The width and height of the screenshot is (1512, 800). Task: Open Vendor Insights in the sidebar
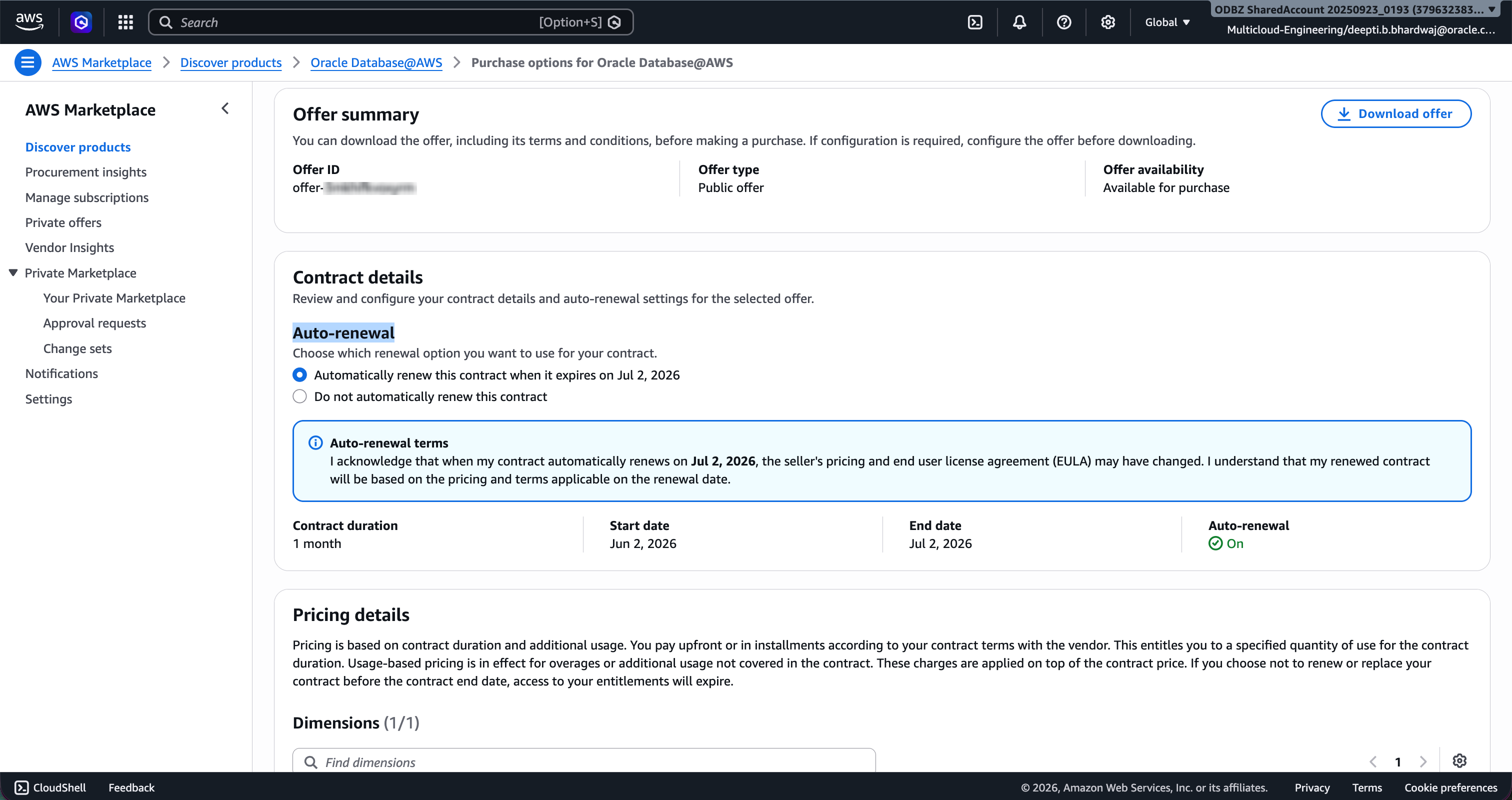[x=70, y=248]
